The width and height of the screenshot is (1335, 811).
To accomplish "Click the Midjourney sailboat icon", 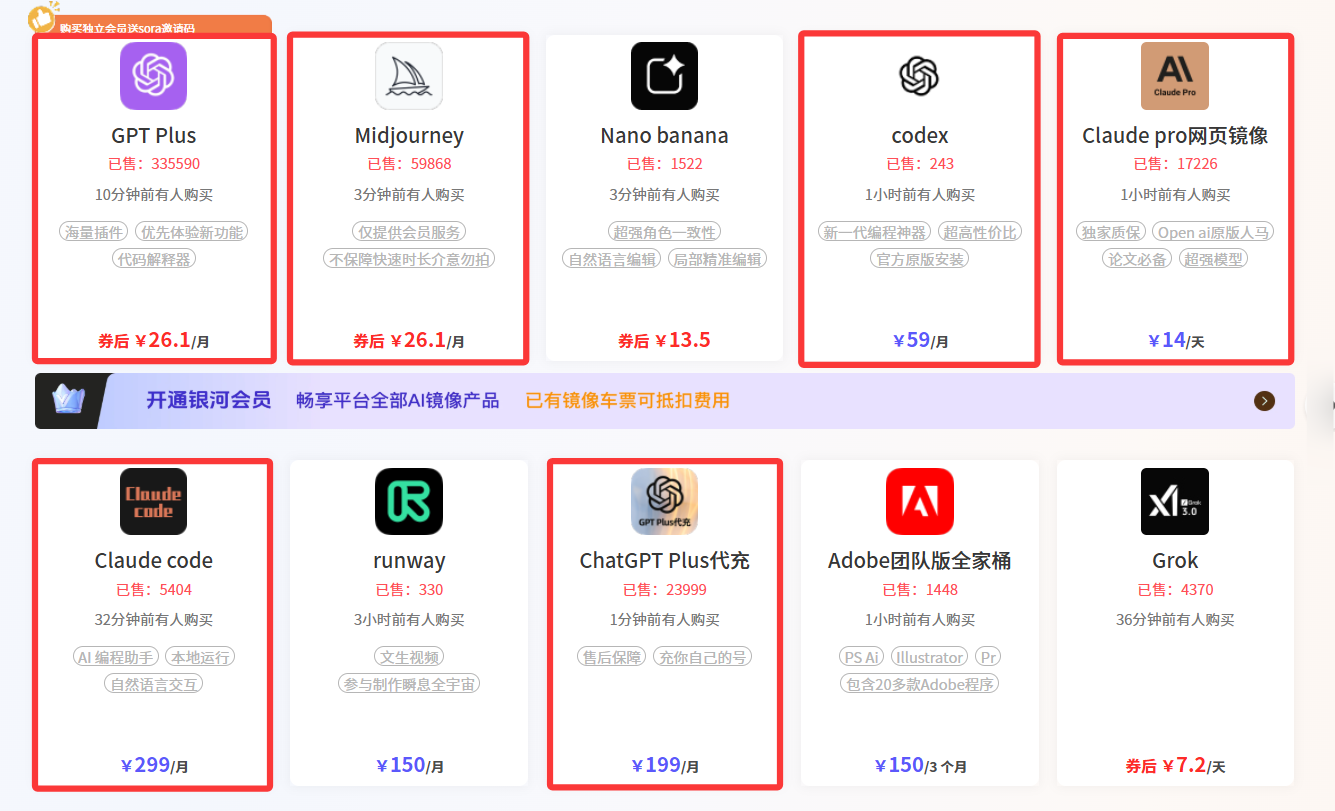I will 409,76.
